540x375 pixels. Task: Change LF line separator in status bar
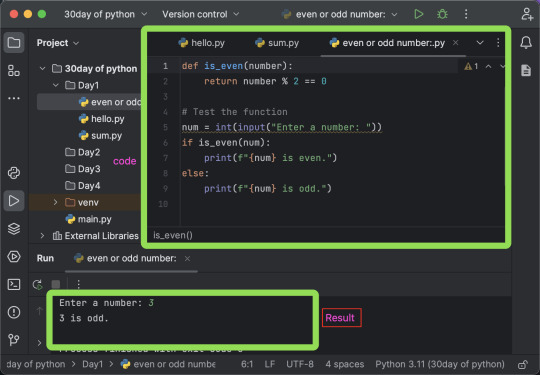click(x=270, y=364)
